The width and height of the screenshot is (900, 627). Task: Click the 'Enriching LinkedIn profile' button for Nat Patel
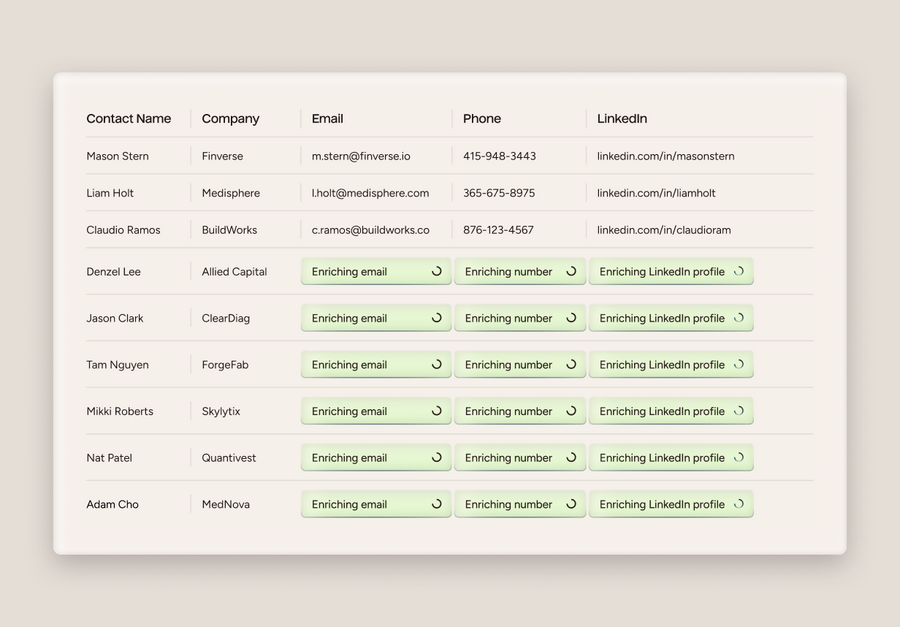(x=671, y=457)
